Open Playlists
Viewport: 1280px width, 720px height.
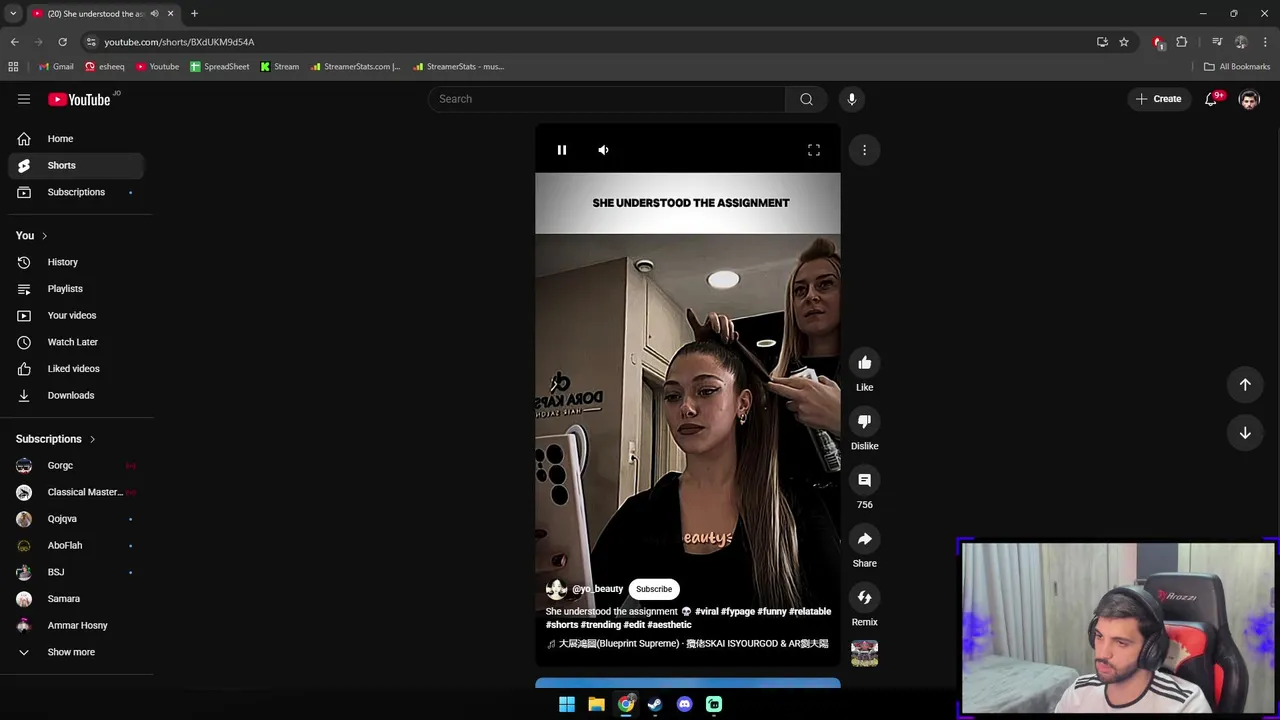pos(76,289)
